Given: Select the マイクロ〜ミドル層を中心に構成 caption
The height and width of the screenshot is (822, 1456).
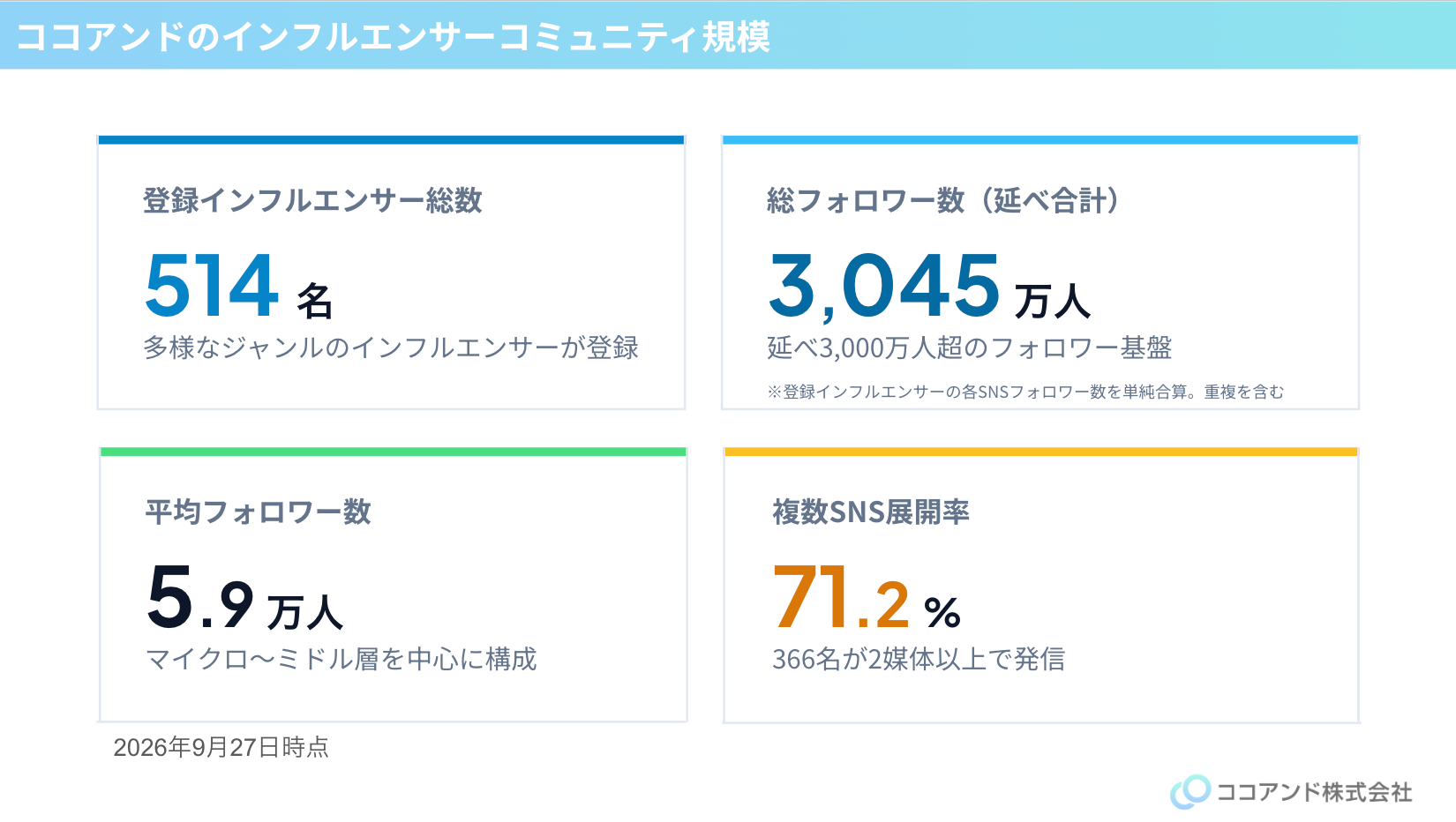Looking at the screenshot, I should 341,659.
